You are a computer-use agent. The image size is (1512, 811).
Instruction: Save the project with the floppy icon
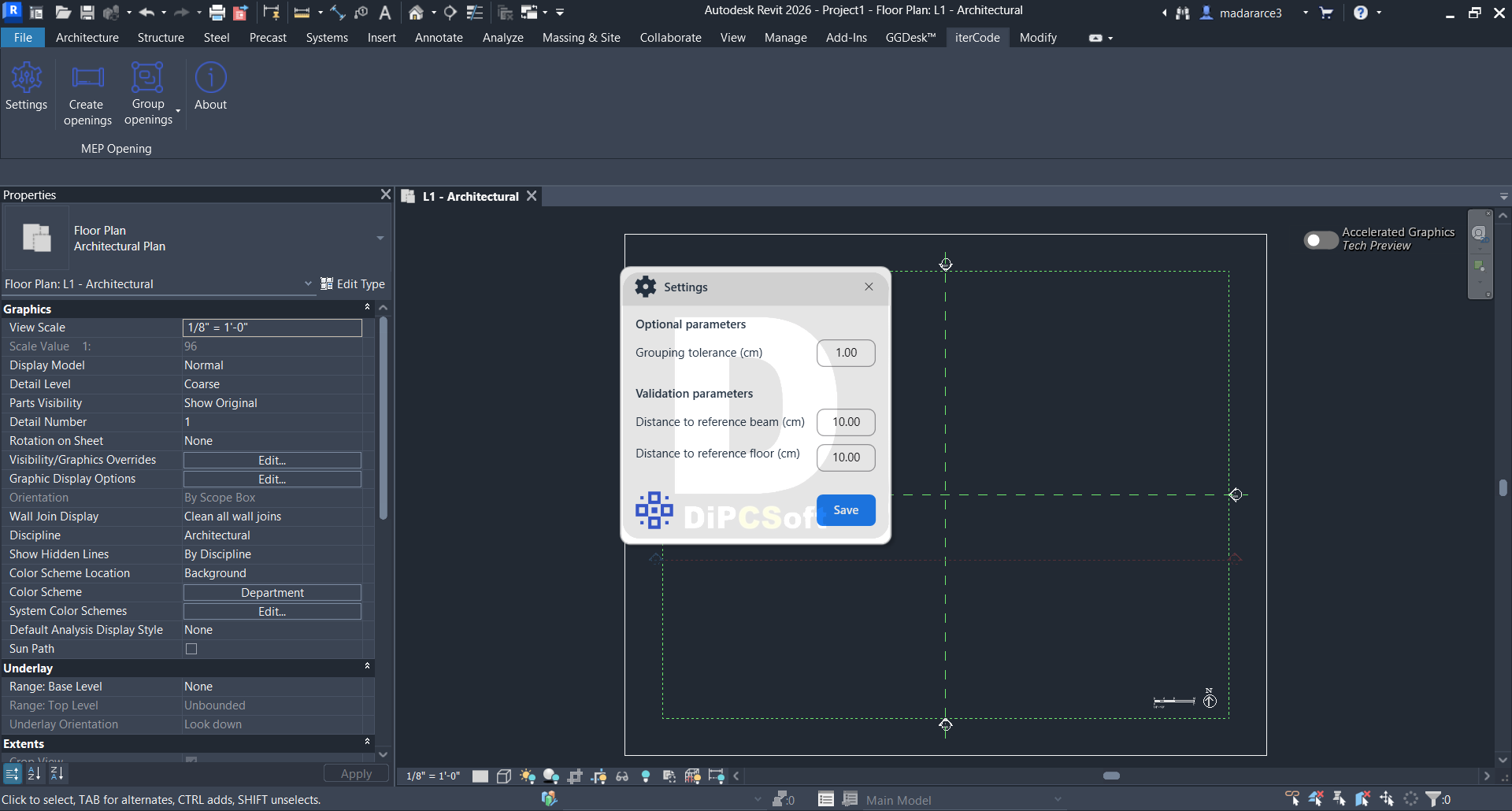pos(87,13)
